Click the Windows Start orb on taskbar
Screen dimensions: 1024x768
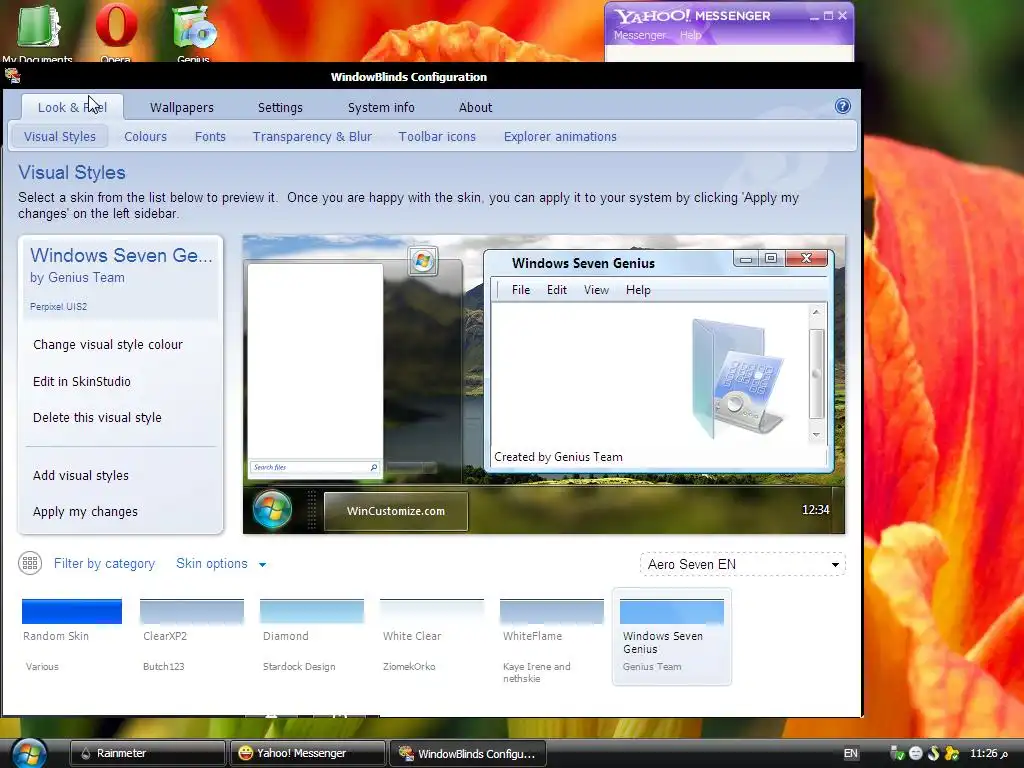pyautogui.click(x=29, y=753)
